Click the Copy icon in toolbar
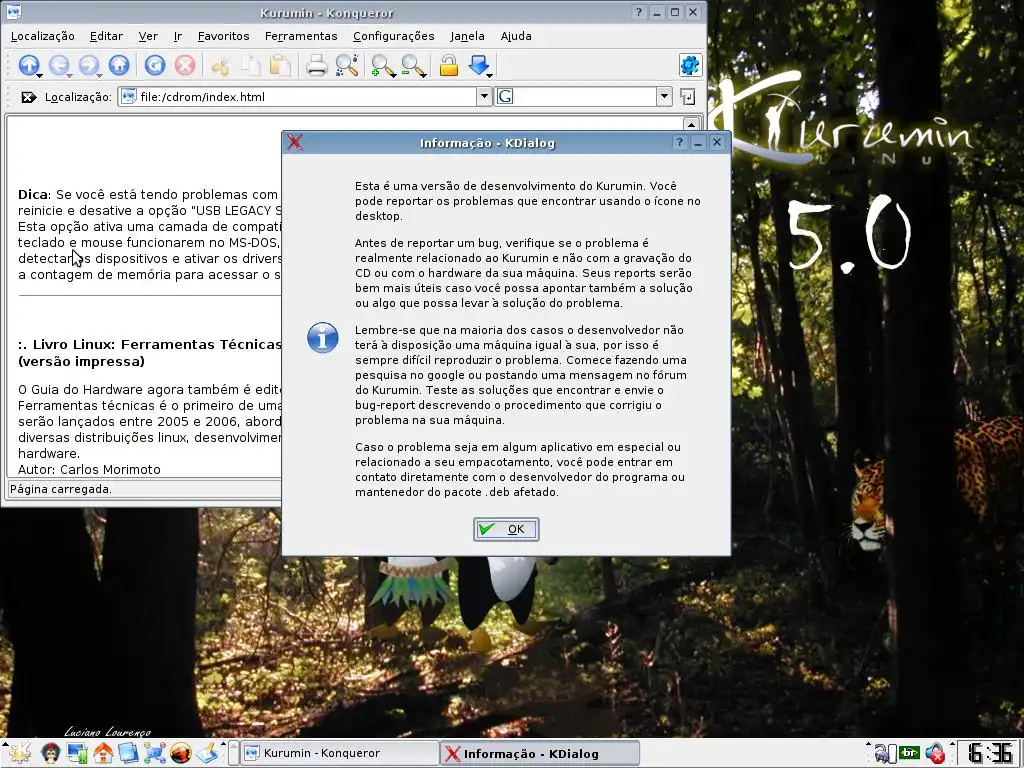This screenshot has height=768, width=1024. pos(251,65)
